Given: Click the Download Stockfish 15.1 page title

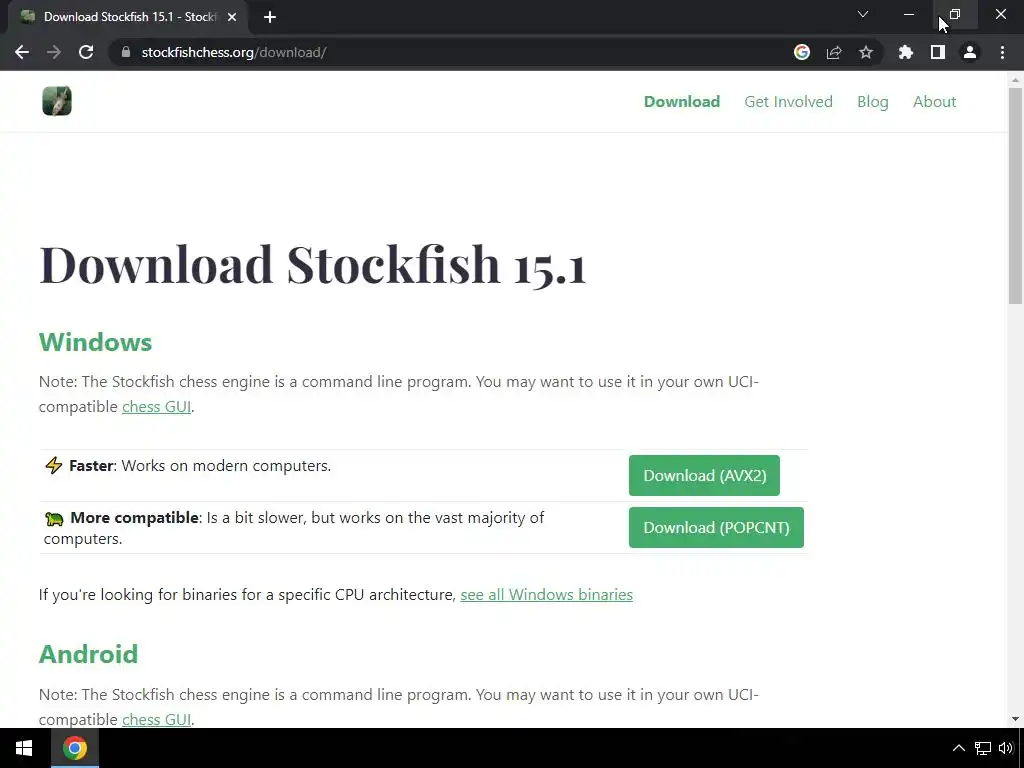Looking at the screenshot, I should (x=313, y=264).
